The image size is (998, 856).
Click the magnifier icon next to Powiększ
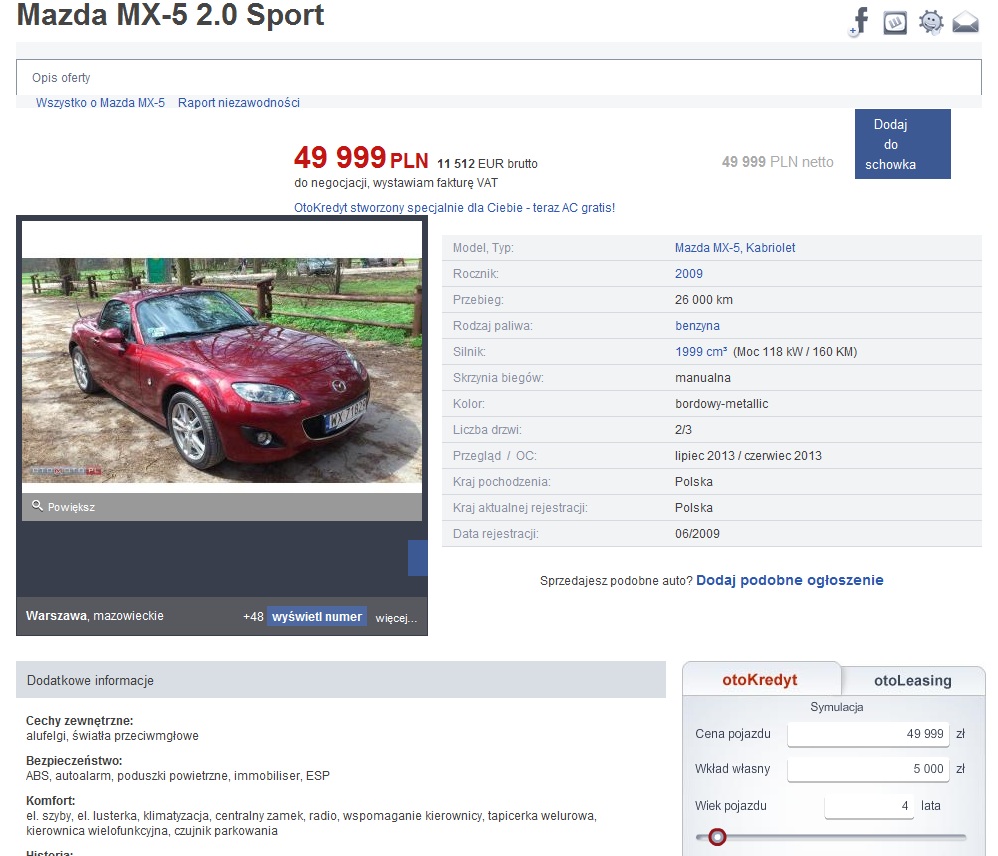pyautogui.click(x=37, y=505)
